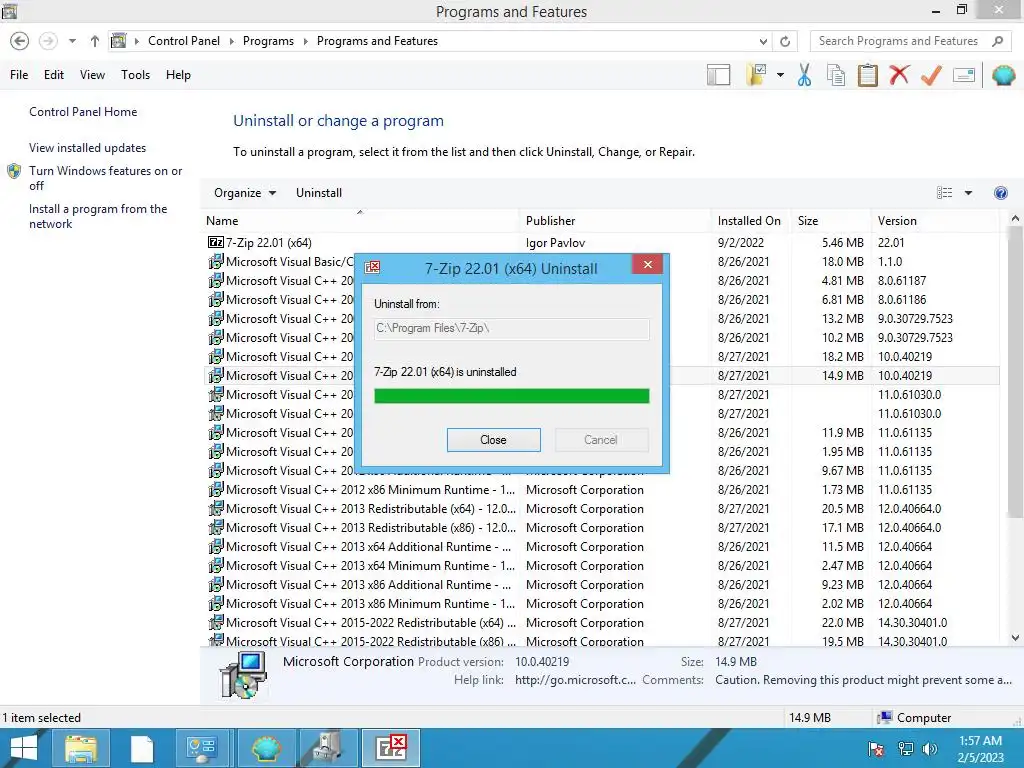Select Microsoft Visual C++ 2013 Redistributable (x64) row
This screenshot has height=768, width=1024.
point(601,509)
